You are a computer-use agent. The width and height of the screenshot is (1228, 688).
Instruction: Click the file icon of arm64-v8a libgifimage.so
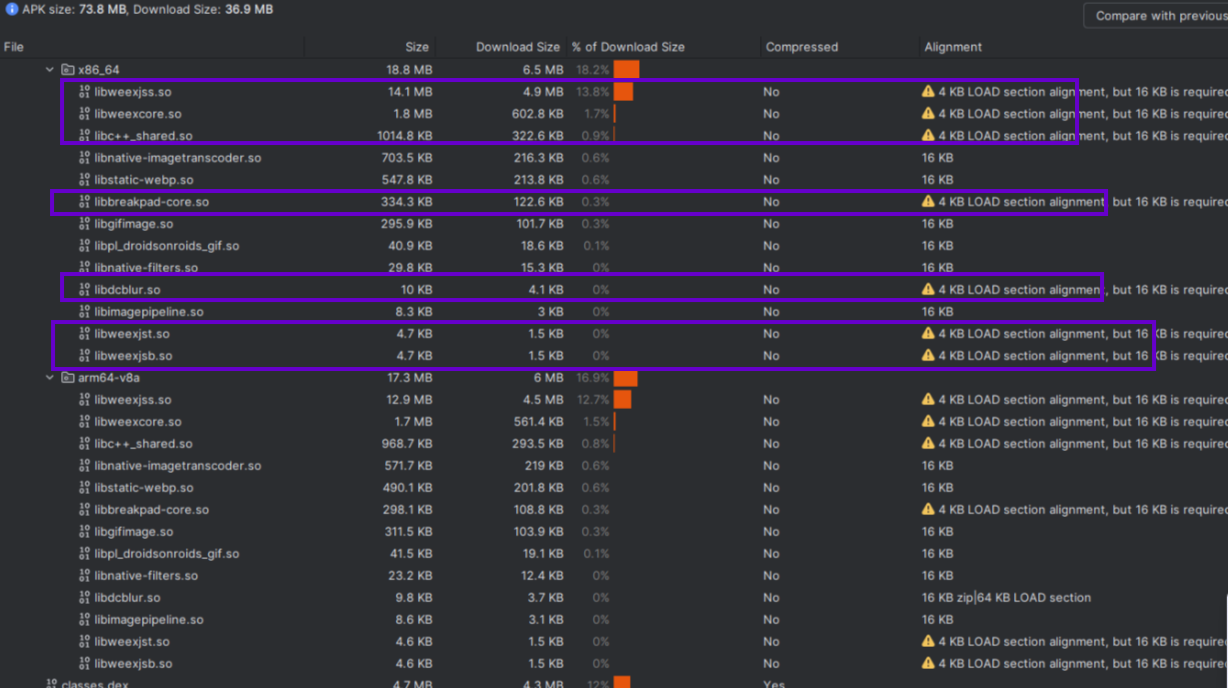(84, 532)
